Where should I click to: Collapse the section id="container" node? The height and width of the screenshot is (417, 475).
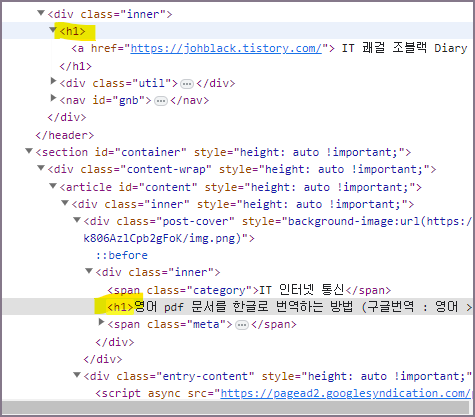pyautogui.click(x=29, y=151)
